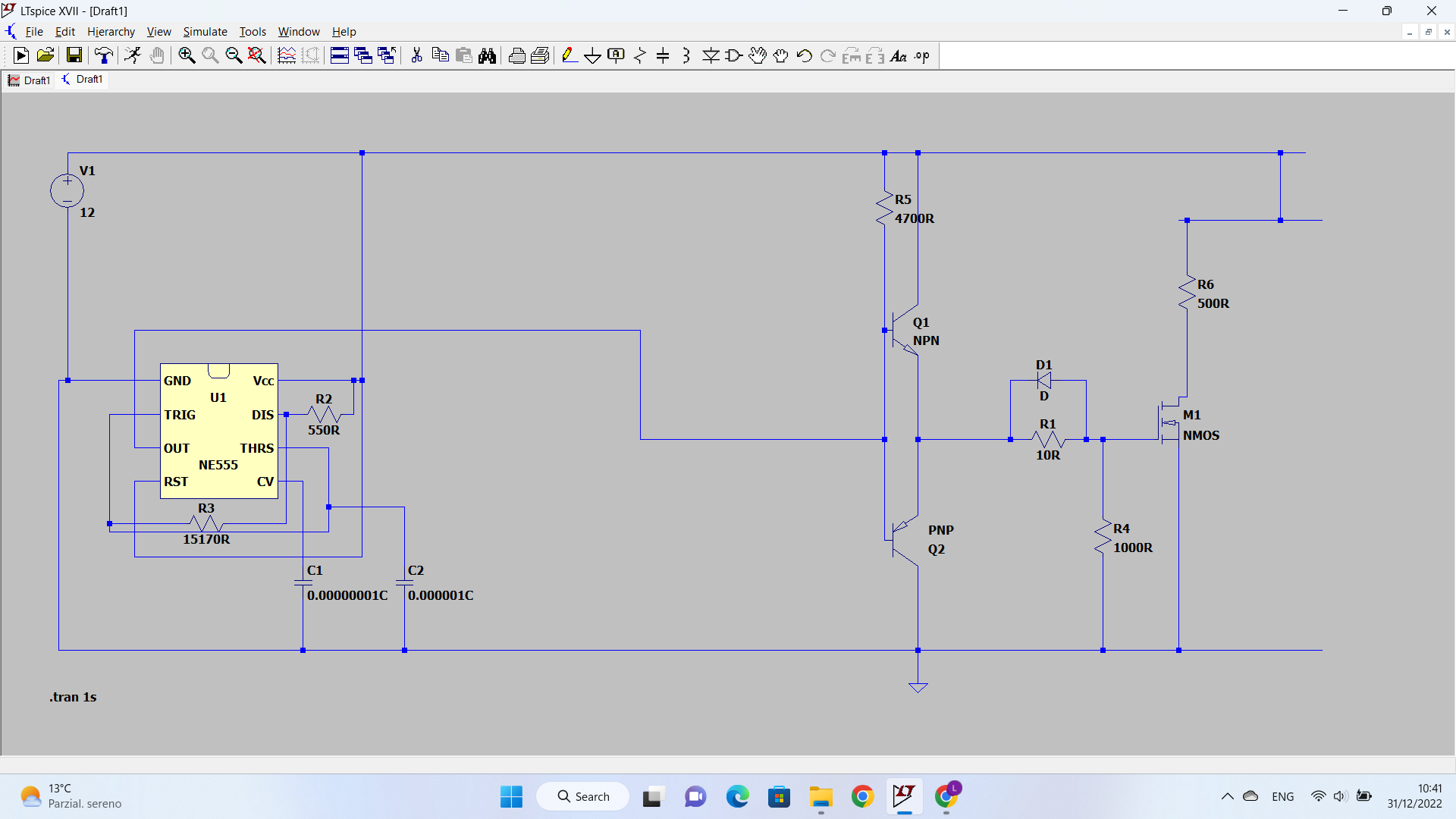Click the .tran 1s directive text
Image resolution: width=1456 pixels, height=819 pixels.
pyautogui.click(x=73, y=697)
